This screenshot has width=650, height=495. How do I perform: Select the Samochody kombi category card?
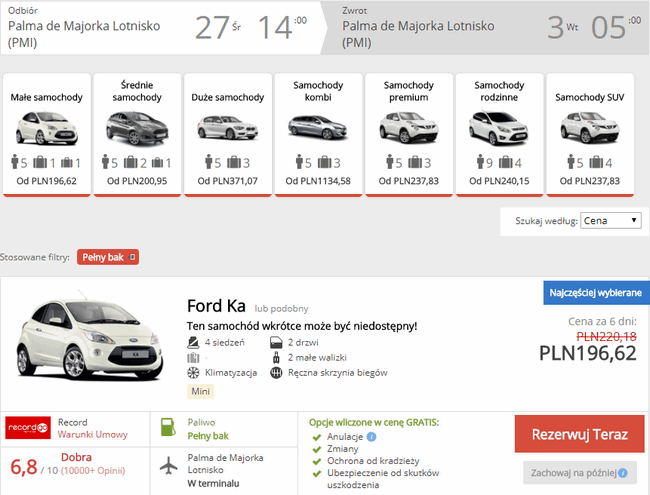coord(318,134)
